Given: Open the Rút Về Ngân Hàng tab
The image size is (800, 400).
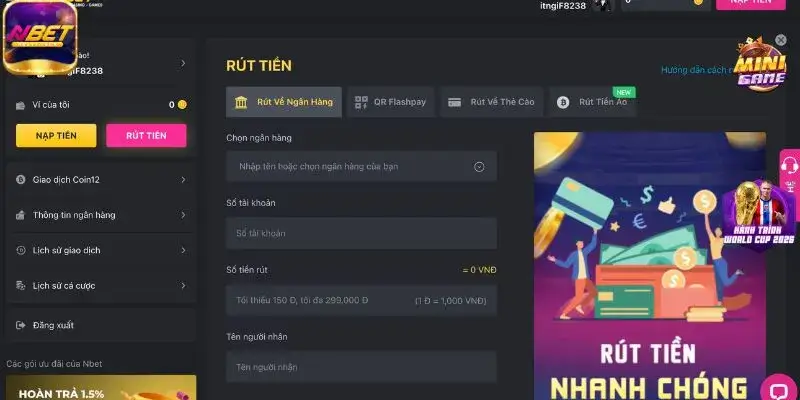Looking at the screenshot, I should [284, 102].
